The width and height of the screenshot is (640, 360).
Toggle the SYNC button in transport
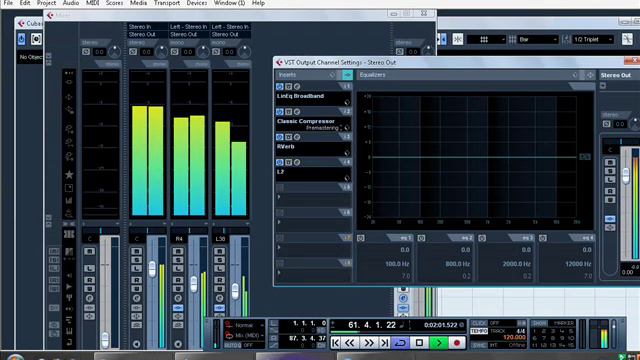point(478,345)
